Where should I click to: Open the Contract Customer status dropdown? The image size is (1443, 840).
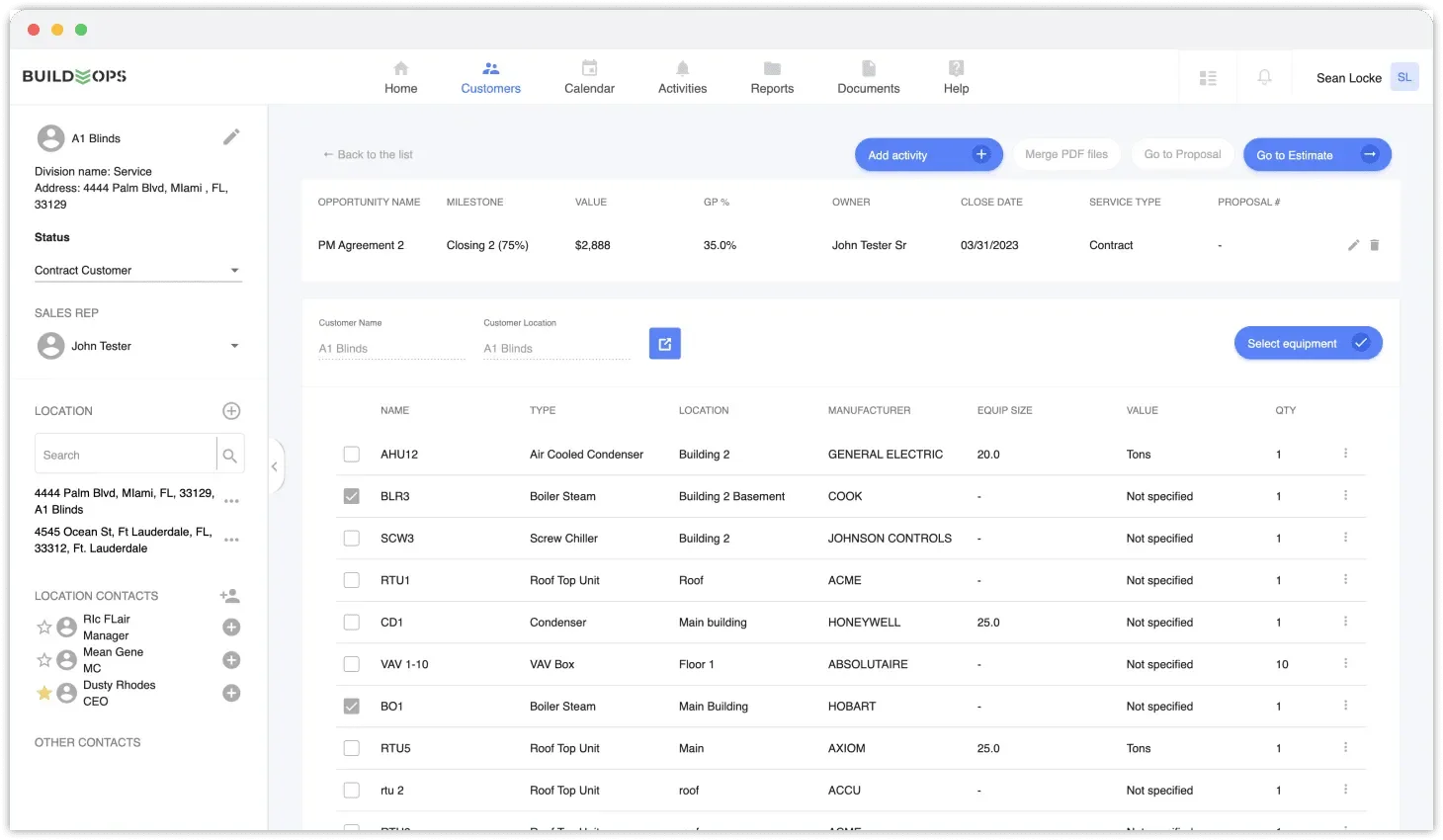(x=234, y=270)
